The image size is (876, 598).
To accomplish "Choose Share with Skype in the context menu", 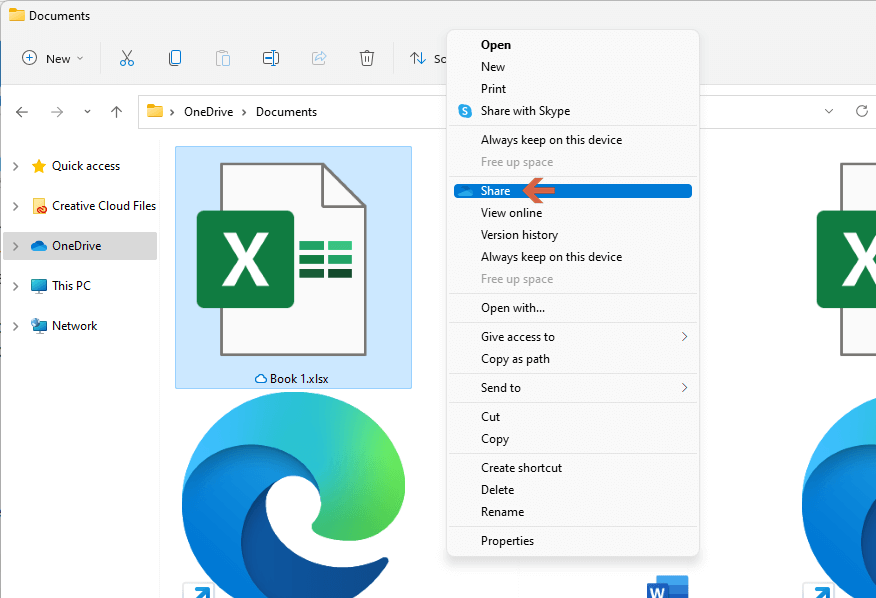I will pyautogui.click(x=573, y=111).
